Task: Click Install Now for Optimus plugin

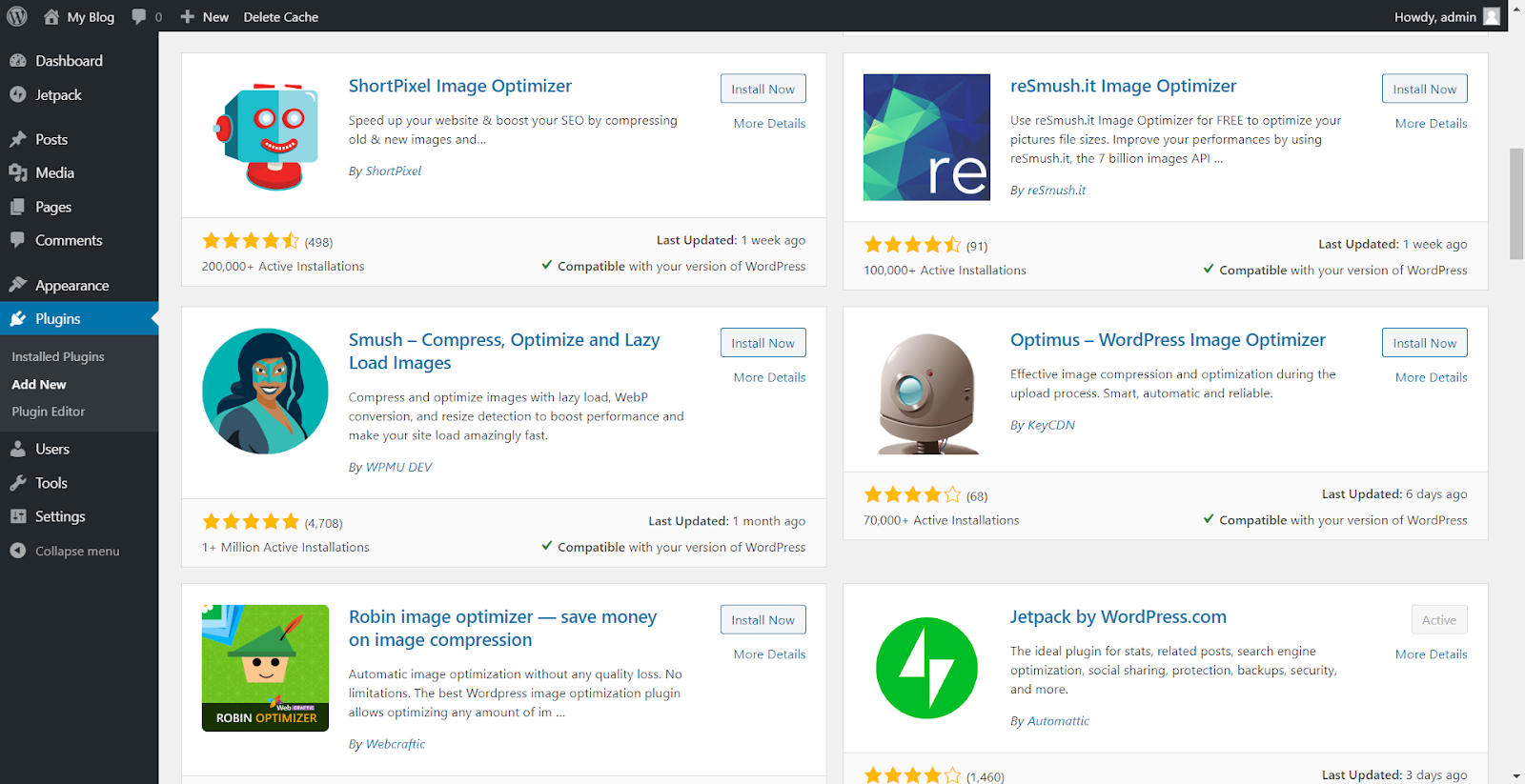Action: tap(1424, 343)
